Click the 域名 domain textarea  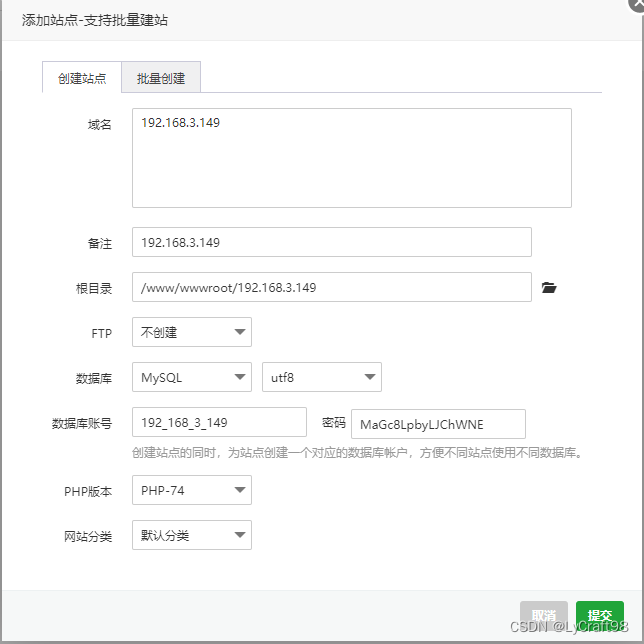tap(352, 158)
